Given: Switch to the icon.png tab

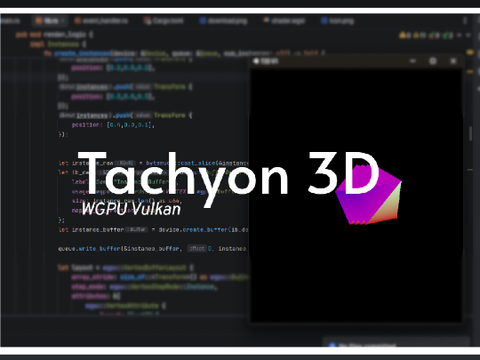Looking at the screenshot, I should (337, 21).
